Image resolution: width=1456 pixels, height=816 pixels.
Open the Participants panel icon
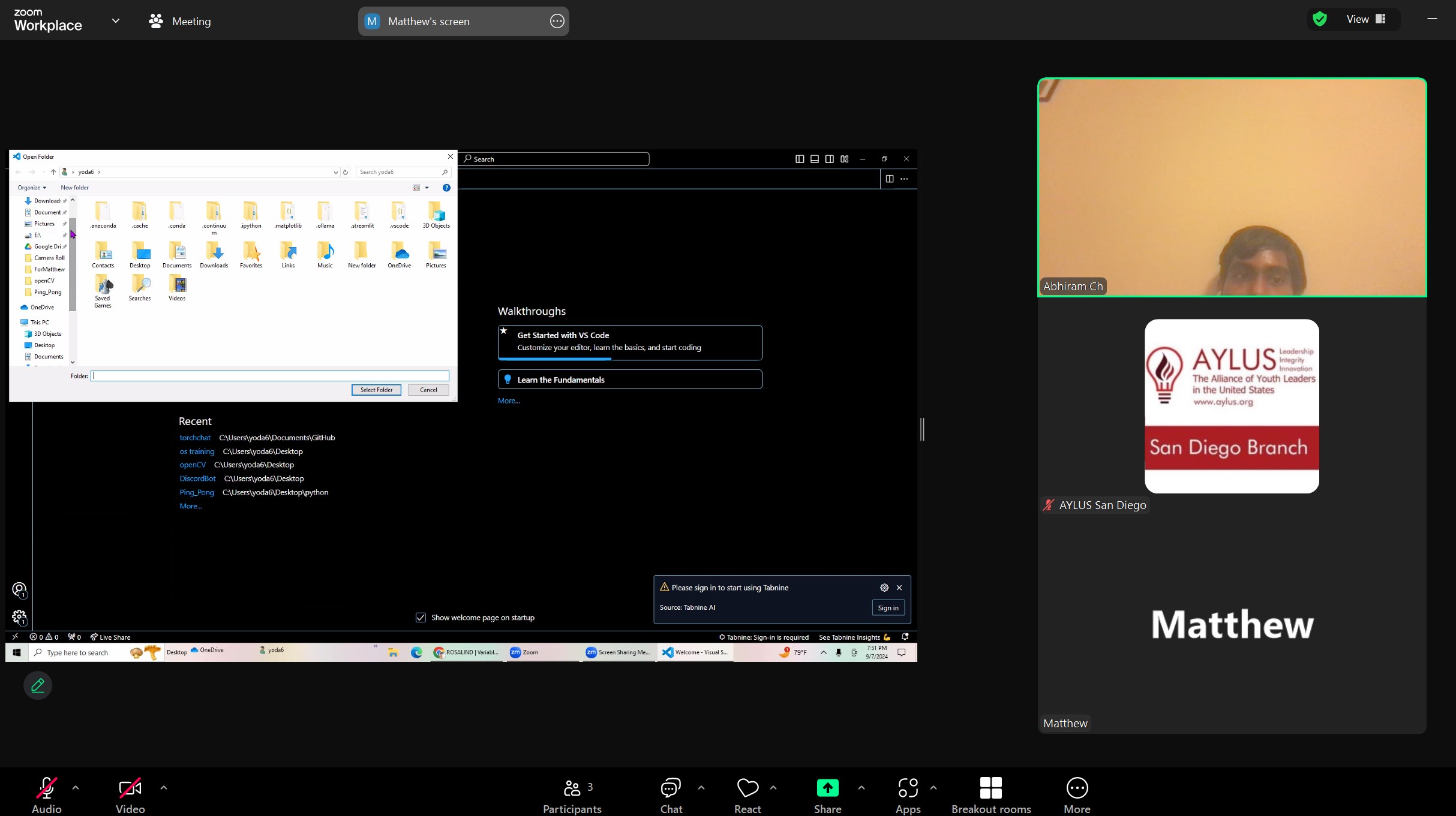(572, 788)
